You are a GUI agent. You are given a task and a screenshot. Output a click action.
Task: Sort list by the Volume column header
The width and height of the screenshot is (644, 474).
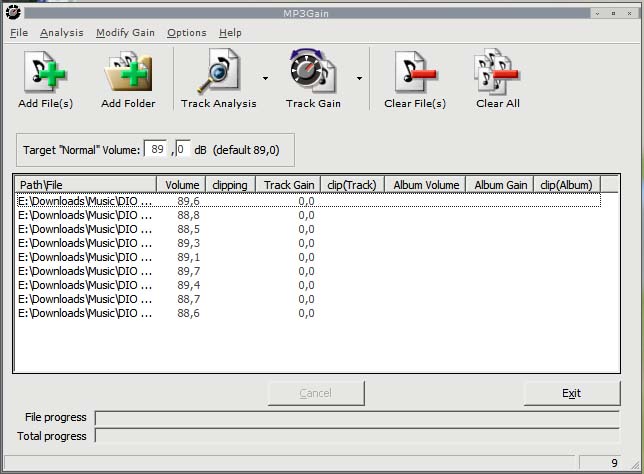(181, 185)
